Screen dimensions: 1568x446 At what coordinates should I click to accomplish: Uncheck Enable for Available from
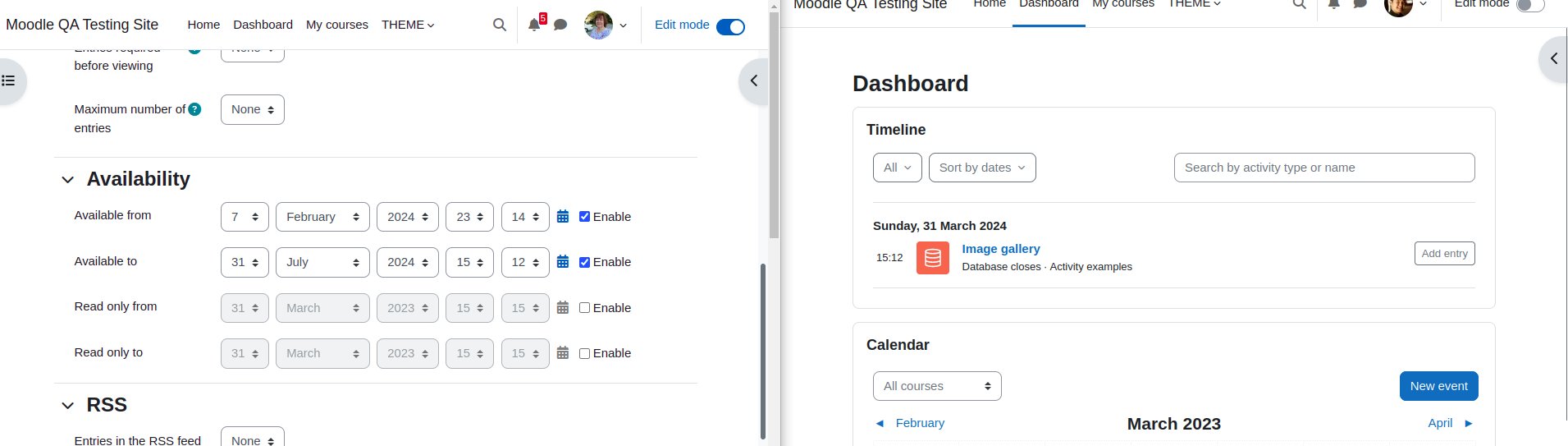[x=584, y=217]
